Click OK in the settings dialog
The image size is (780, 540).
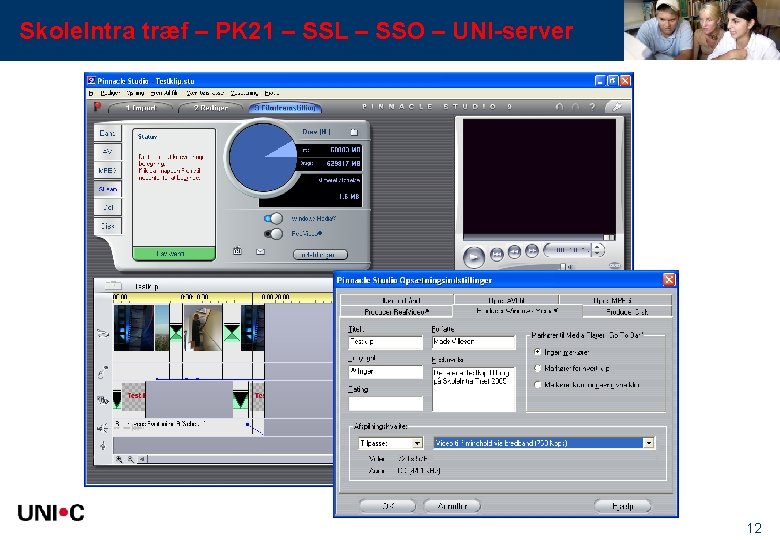[x=388, y=506]
